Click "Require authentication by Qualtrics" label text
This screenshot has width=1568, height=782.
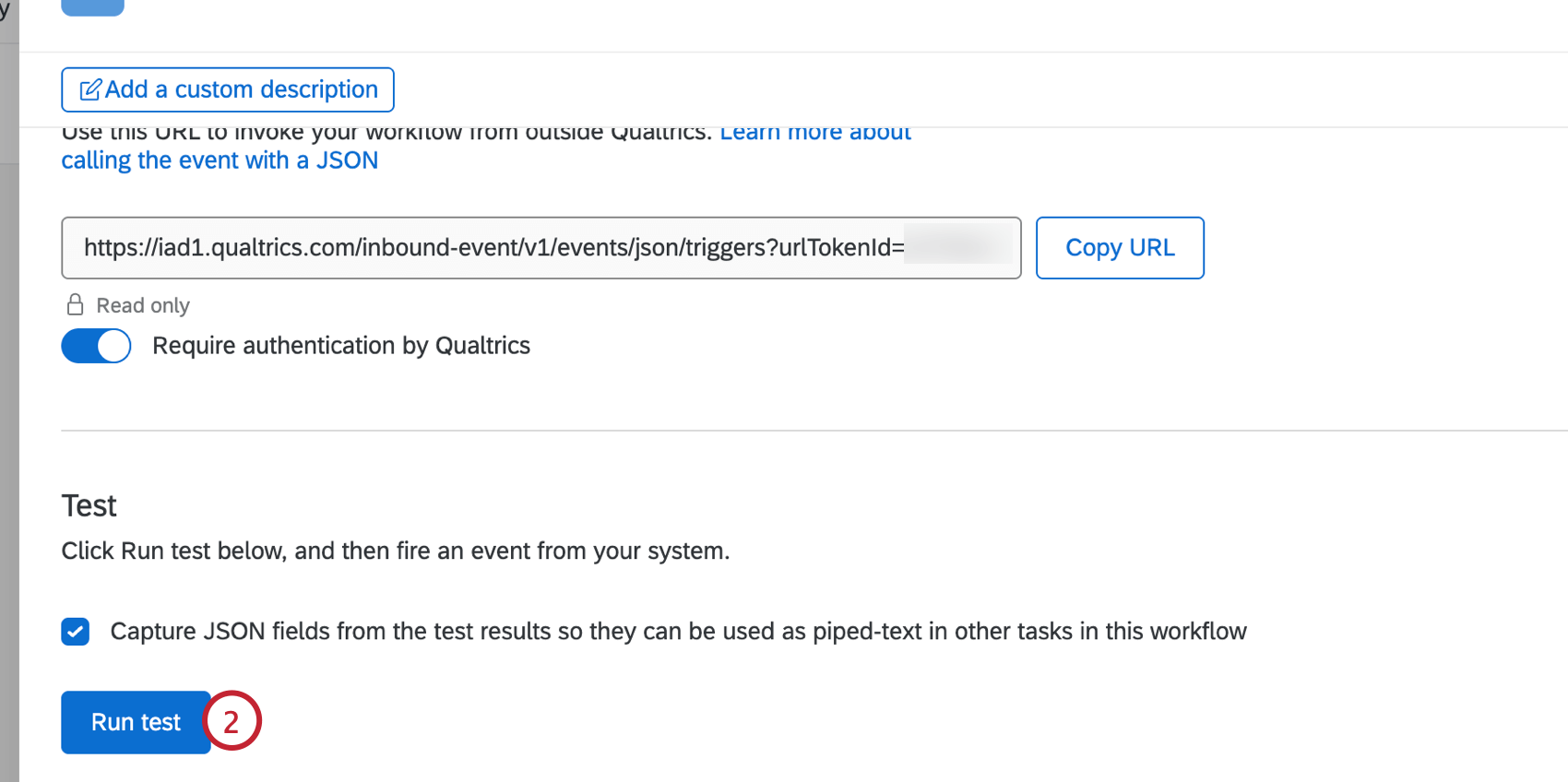pos(341,346)
